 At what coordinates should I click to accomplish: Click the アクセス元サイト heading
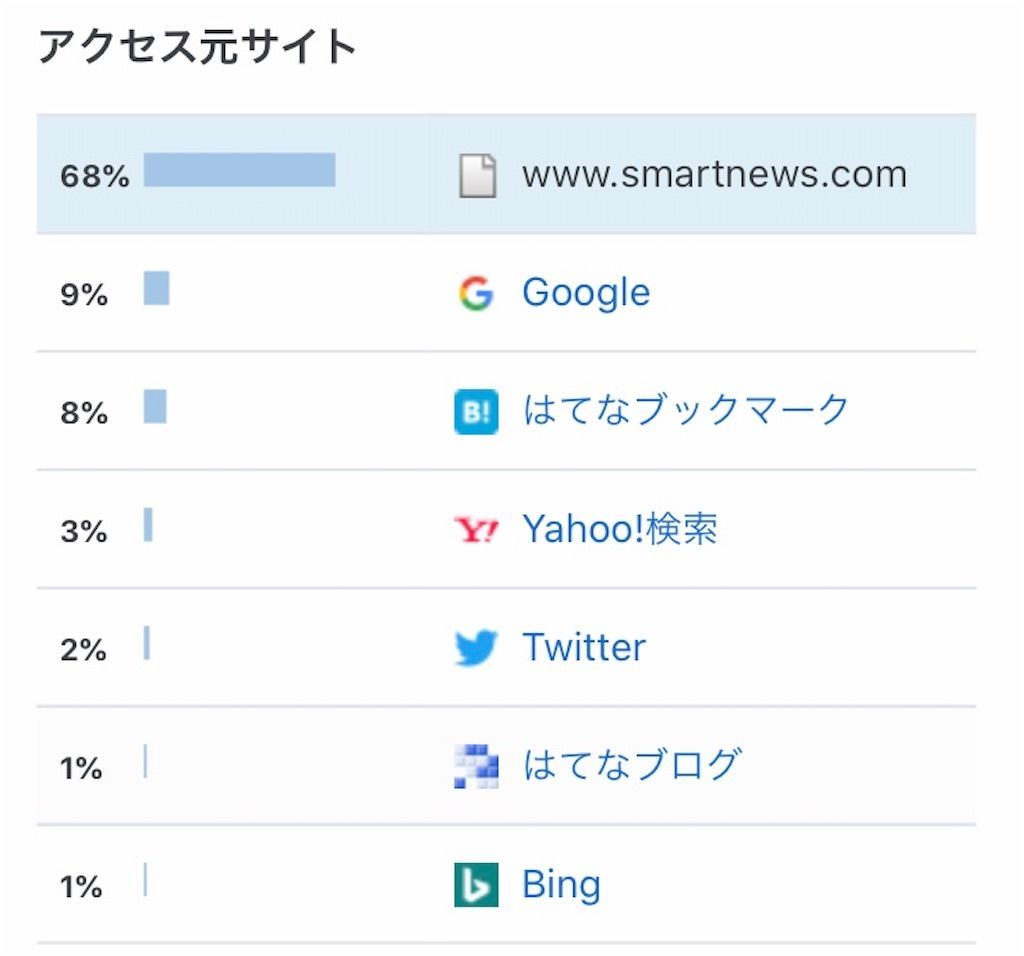[x=197, y=46]
